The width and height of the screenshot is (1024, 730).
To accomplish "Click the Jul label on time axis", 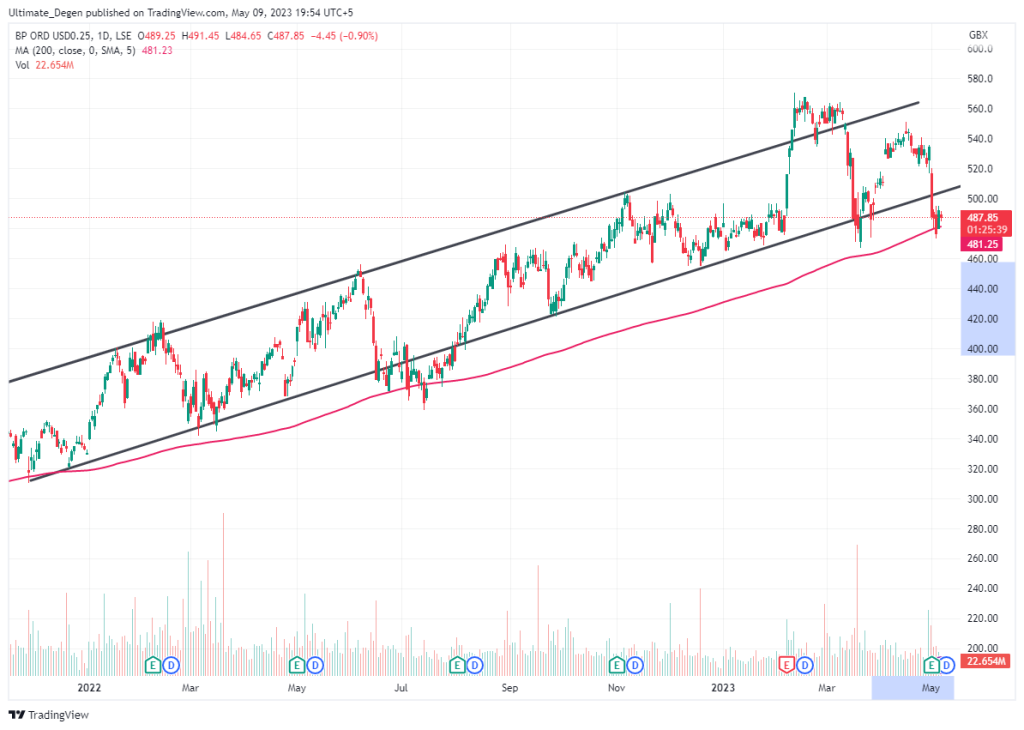I will [x=401, y=688].
